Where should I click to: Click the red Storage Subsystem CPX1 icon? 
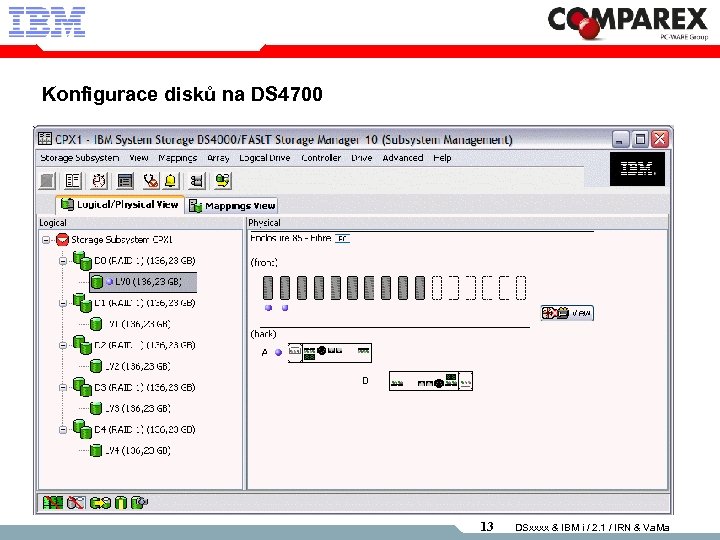click(62, 240)
